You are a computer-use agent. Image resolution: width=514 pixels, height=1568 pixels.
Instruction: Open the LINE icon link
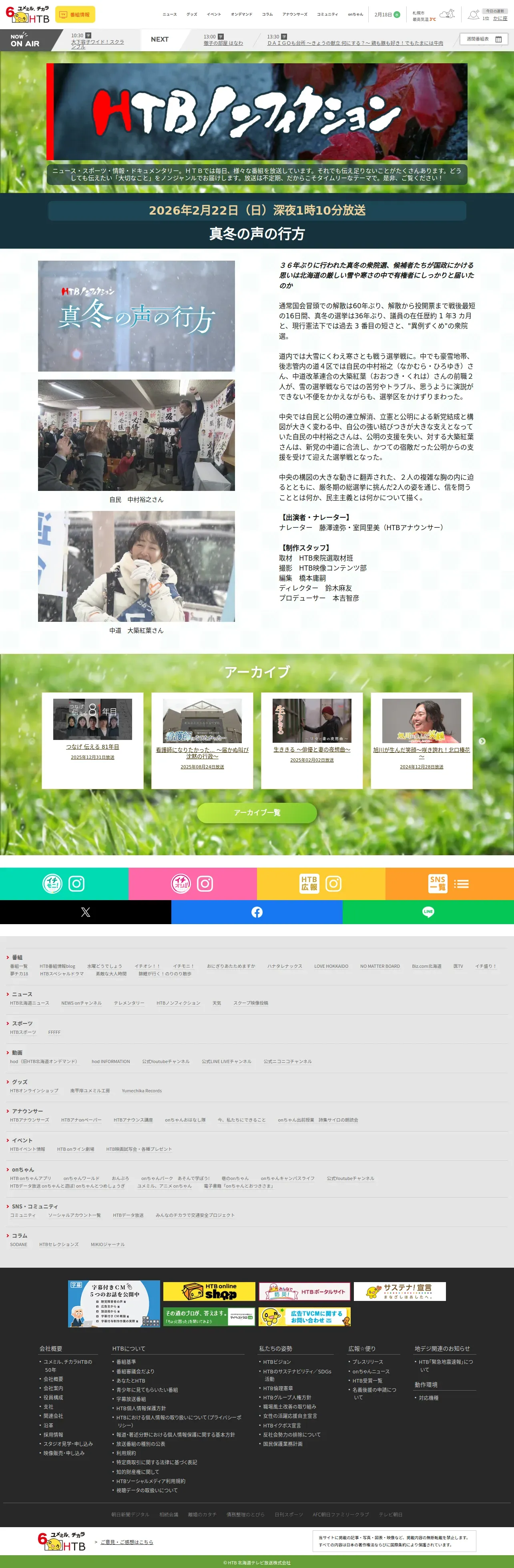pos(428,912)
